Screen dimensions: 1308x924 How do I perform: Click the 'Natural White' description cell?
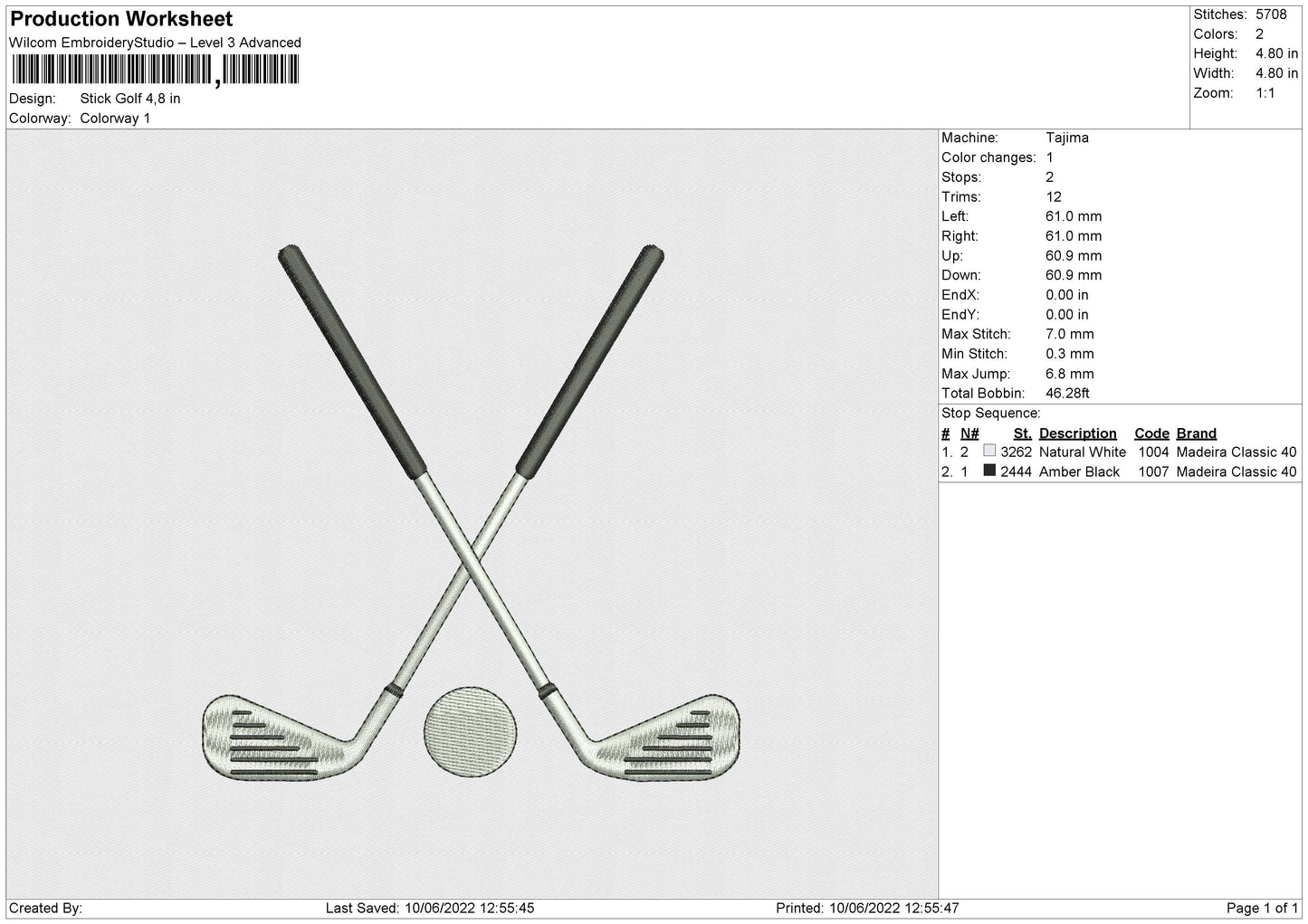[1083, 452]
